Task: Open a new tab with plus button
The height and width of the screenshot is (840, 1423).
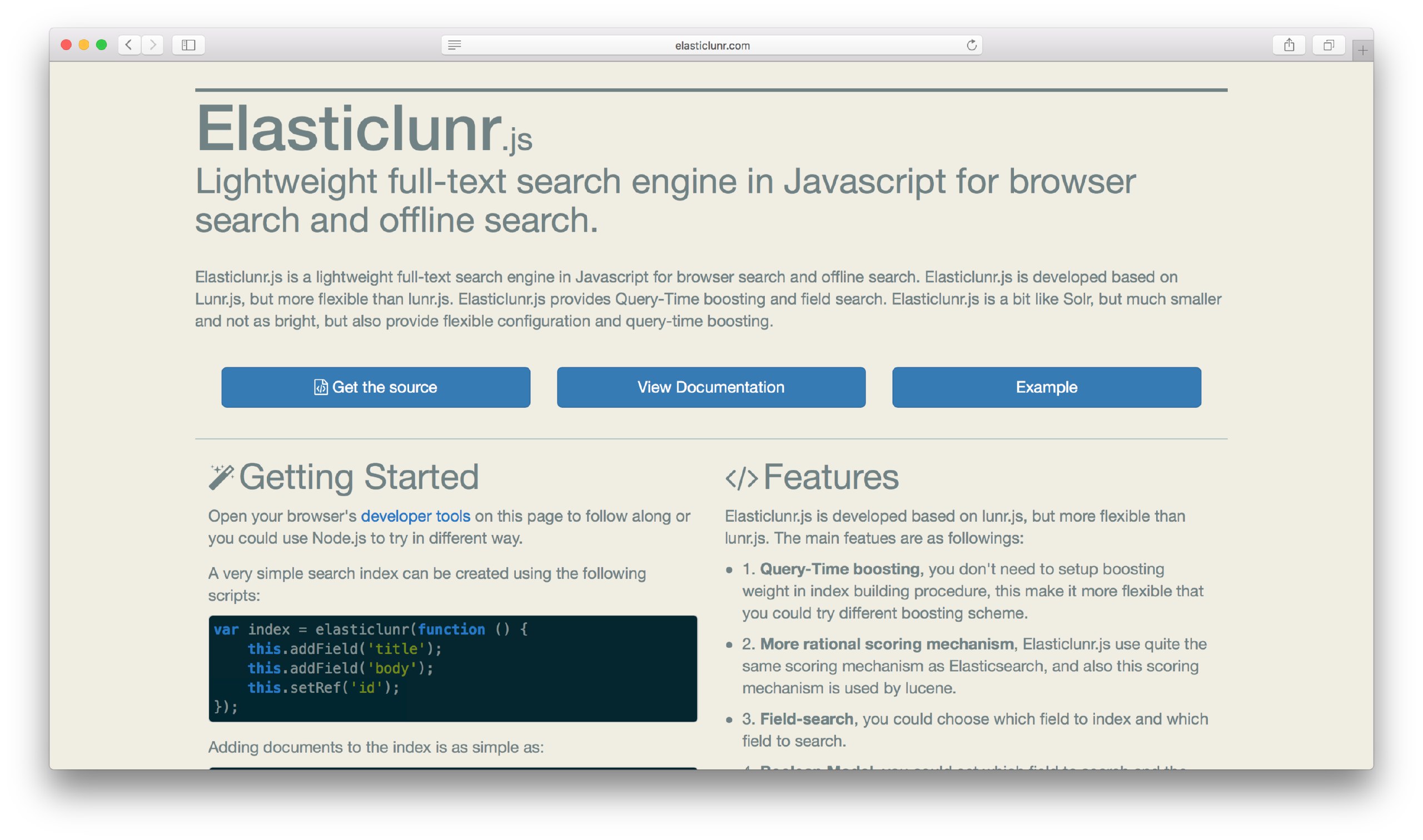Action: click(1362, 51)
